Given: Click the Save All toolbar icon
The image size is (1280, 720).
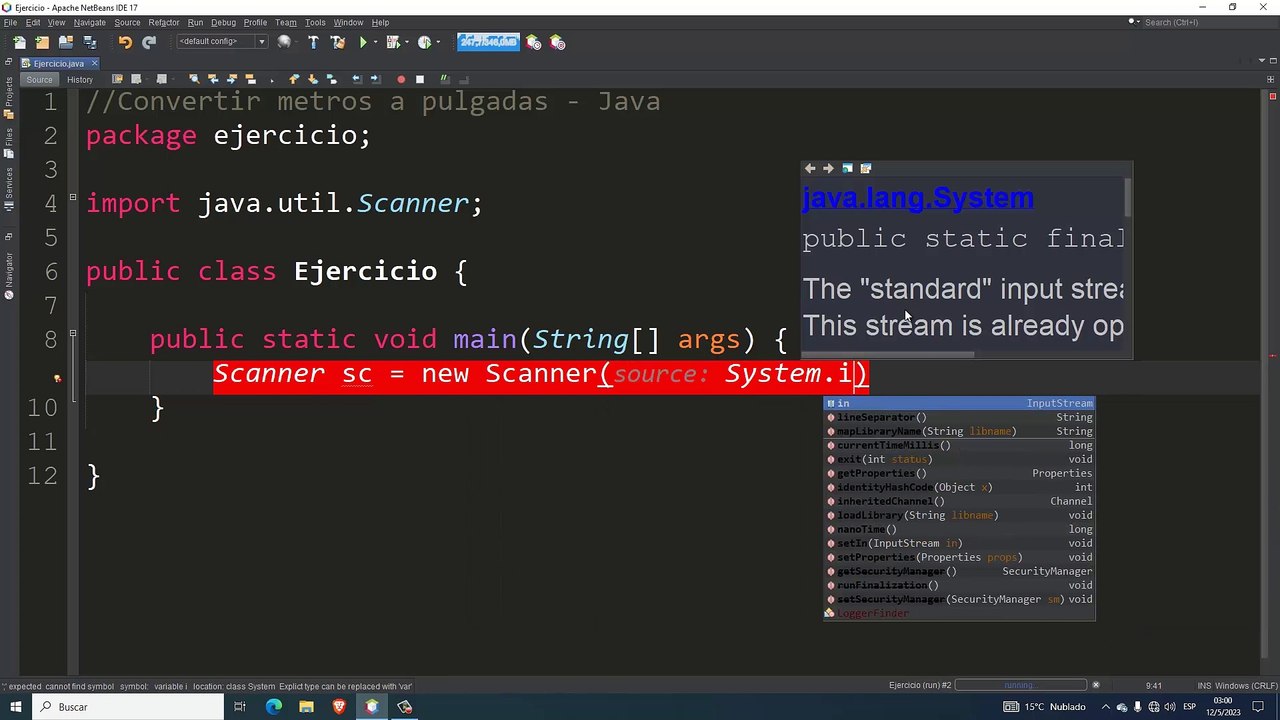Looking at the screenshot, I should pos(90,42).
